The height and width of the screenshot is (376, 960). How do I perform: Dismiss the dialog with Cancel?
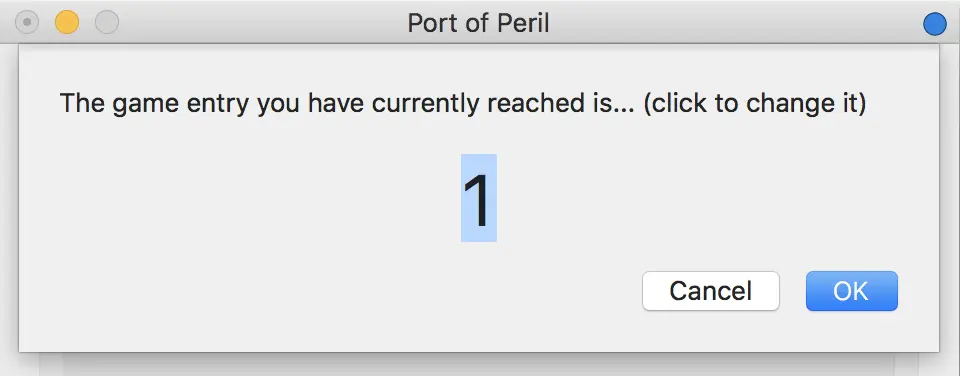pos(710,291)
